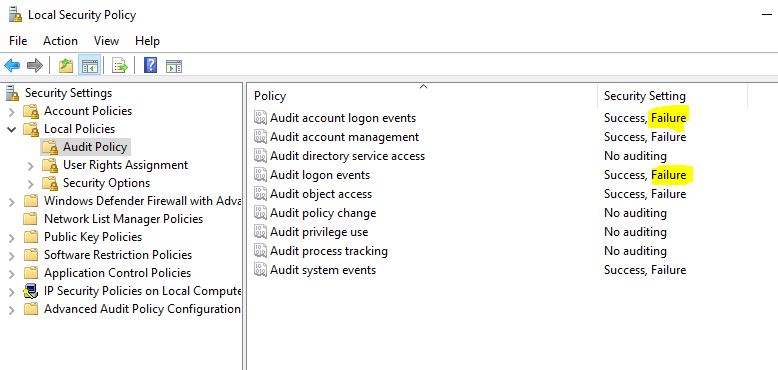The image size is (778, 370).
Task: Open the Help menu
Action: (147, 41)
